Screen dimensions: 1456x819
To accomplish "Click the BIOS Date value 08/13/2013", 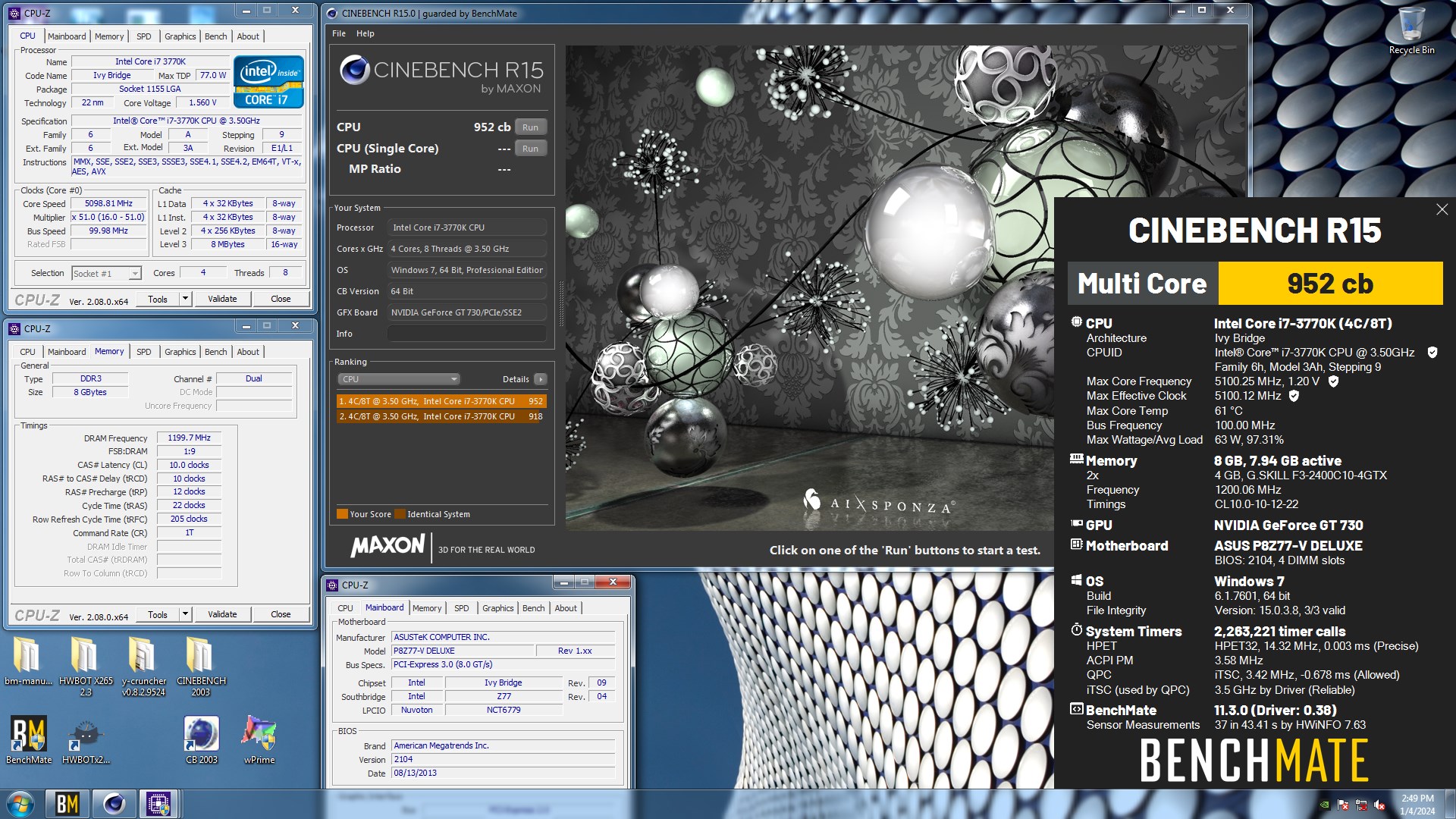I will pos(503,773).
